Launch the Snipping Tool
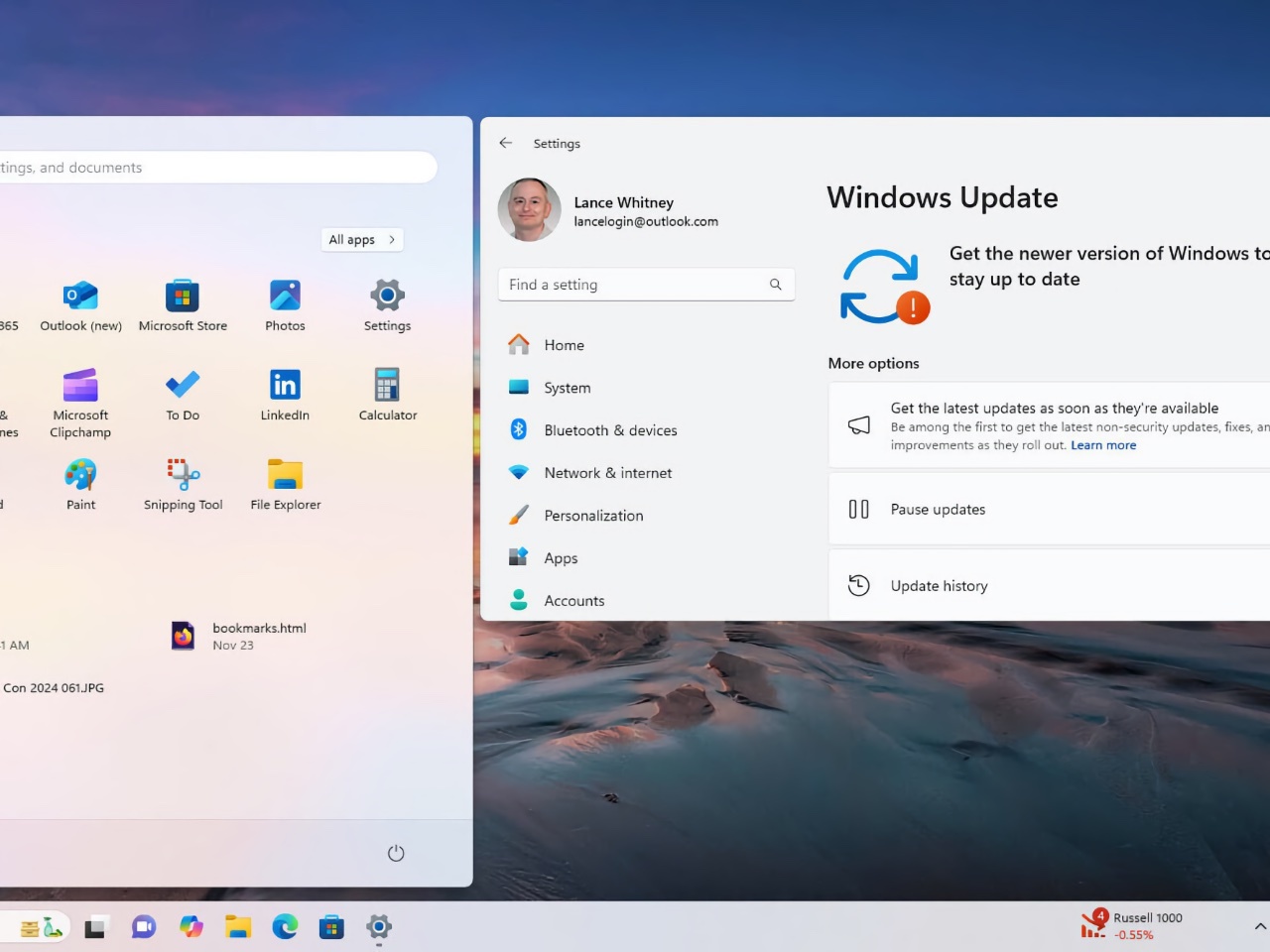 click(x=183, y=483)
